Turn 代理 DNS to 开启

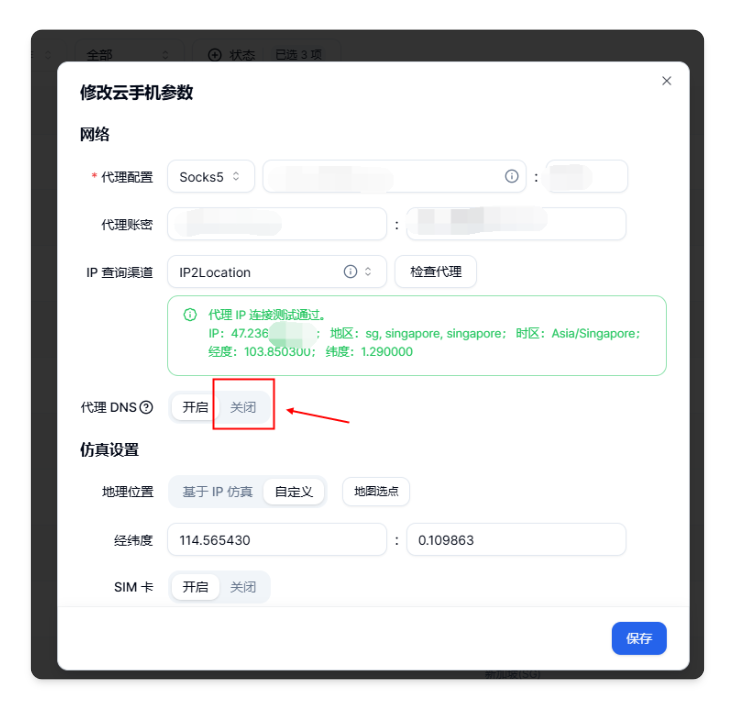[195, 407]
